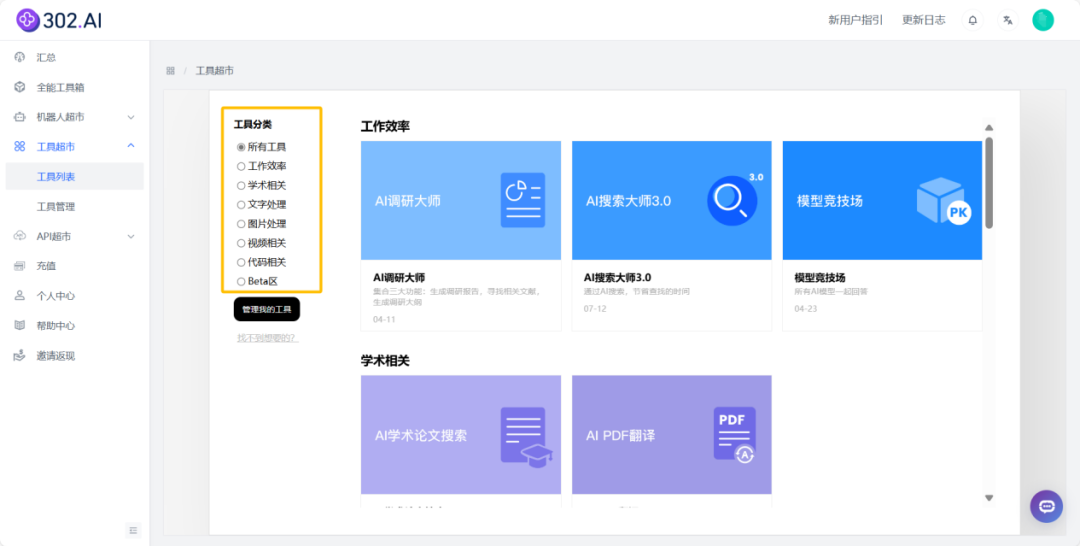Click the 302.AI logo
The width and height of the screenshot is (1080, 546).
(59, 20)
